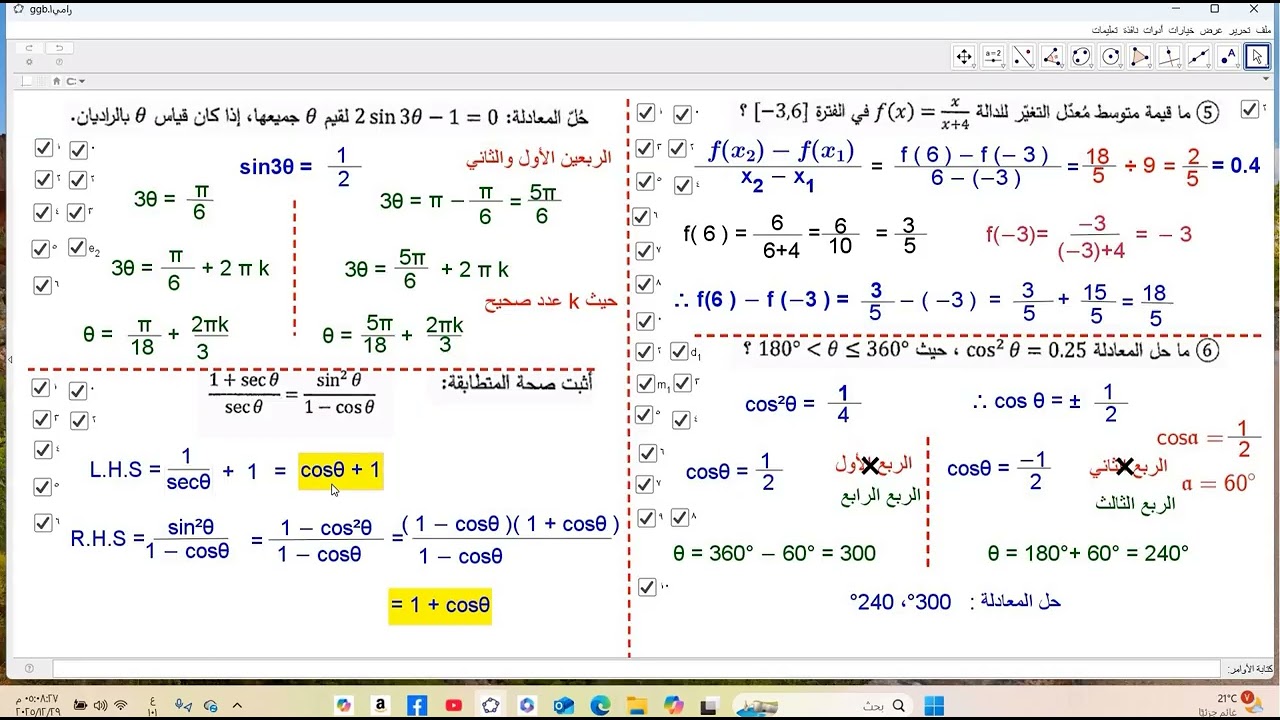Click the taskbar search box بحث

pyautogui.click(x=822, y=705)
